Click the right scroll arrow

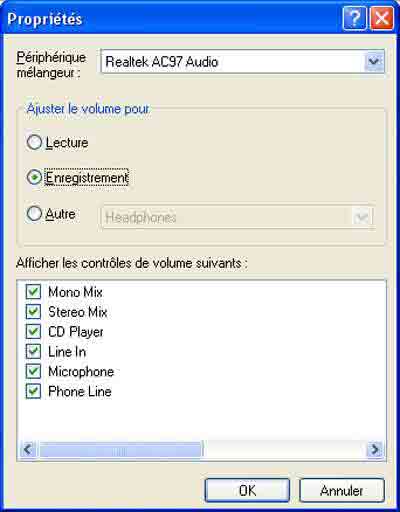(x=375, y=449)
